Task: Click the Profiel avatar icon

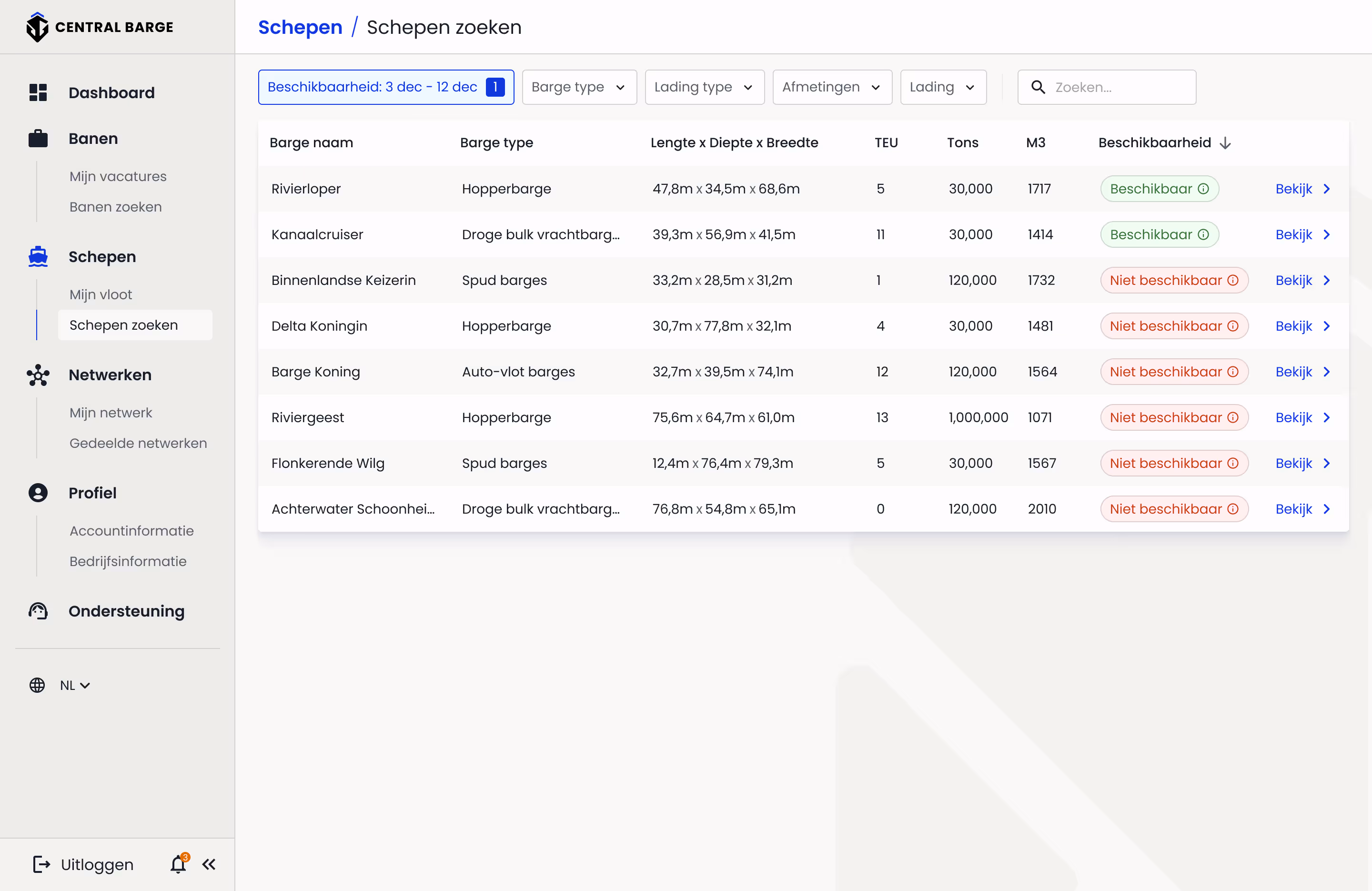Action: pos(38,493)
